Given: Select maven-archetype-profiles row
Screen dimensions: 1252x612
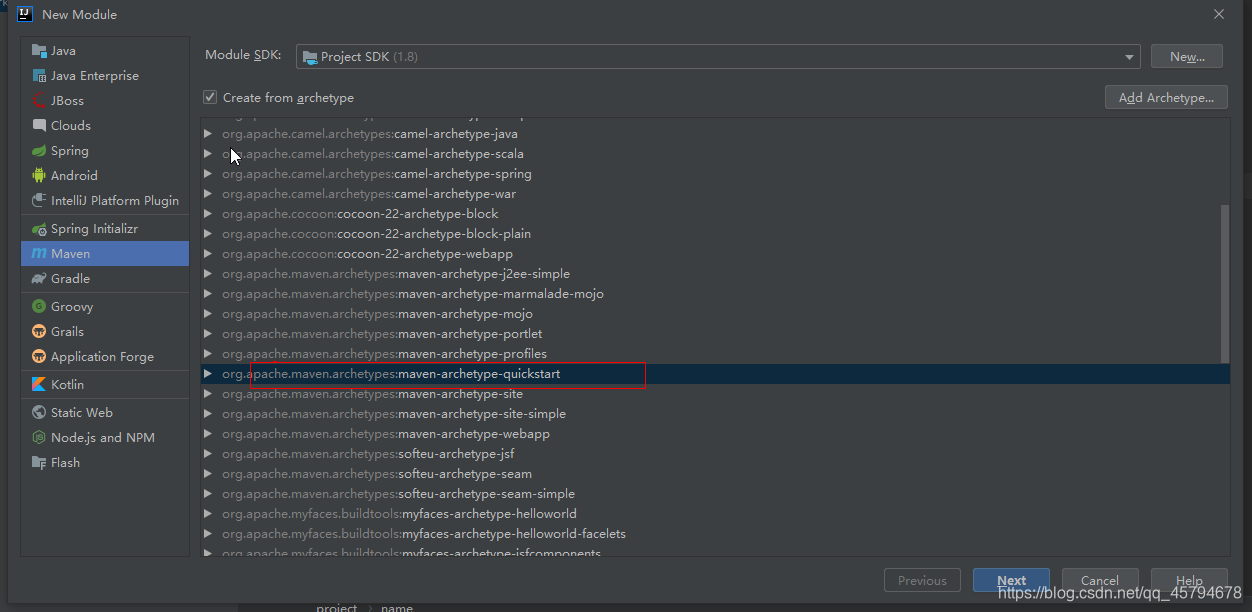Looking at the screenshot, I should click(x=715, y=354).
